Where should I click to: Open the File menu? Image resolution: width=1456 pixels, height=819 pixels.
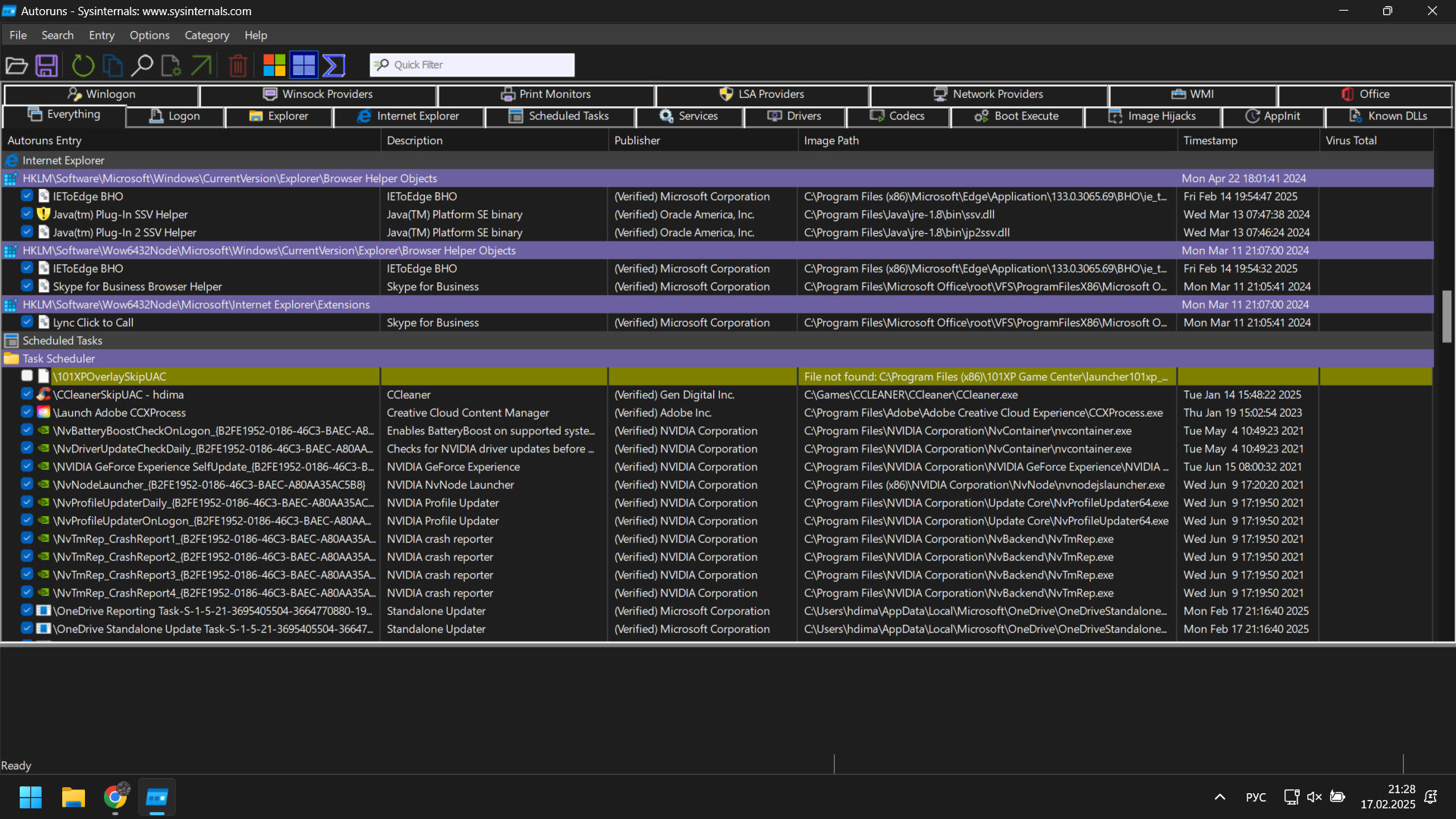click(18, 35)
